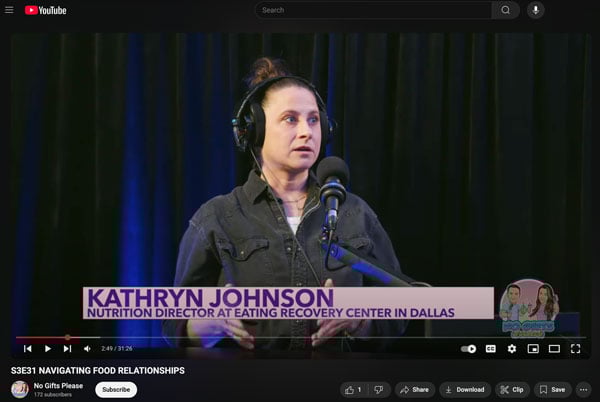Dislike the video
600x402 pixels.
point(378,389)
